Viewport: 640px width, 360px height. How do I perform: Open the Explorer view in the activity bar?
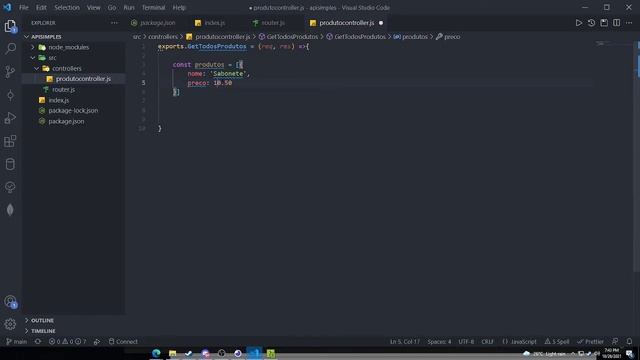10,26
